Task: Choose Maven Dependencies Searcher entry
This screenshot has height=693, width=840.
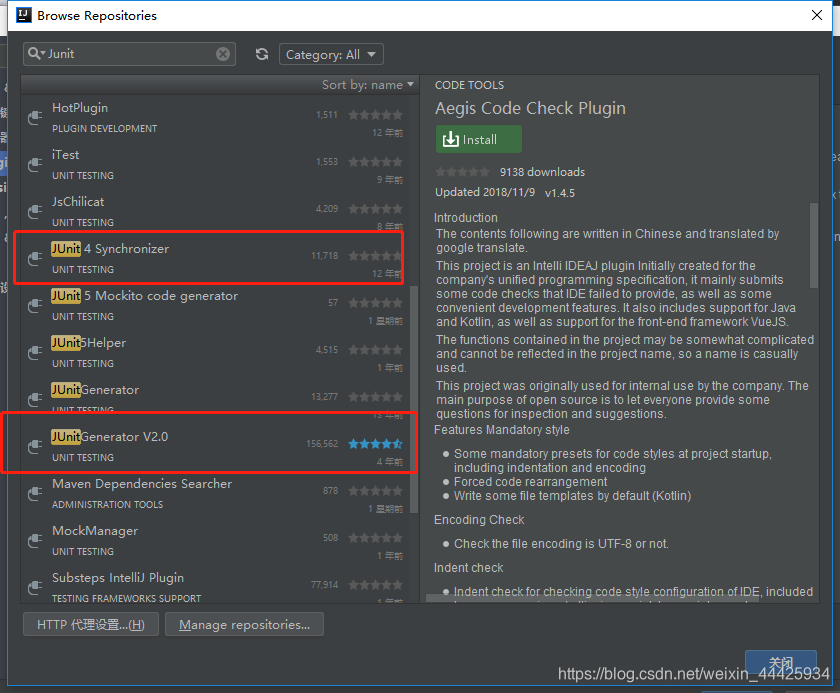Action: 142,484
